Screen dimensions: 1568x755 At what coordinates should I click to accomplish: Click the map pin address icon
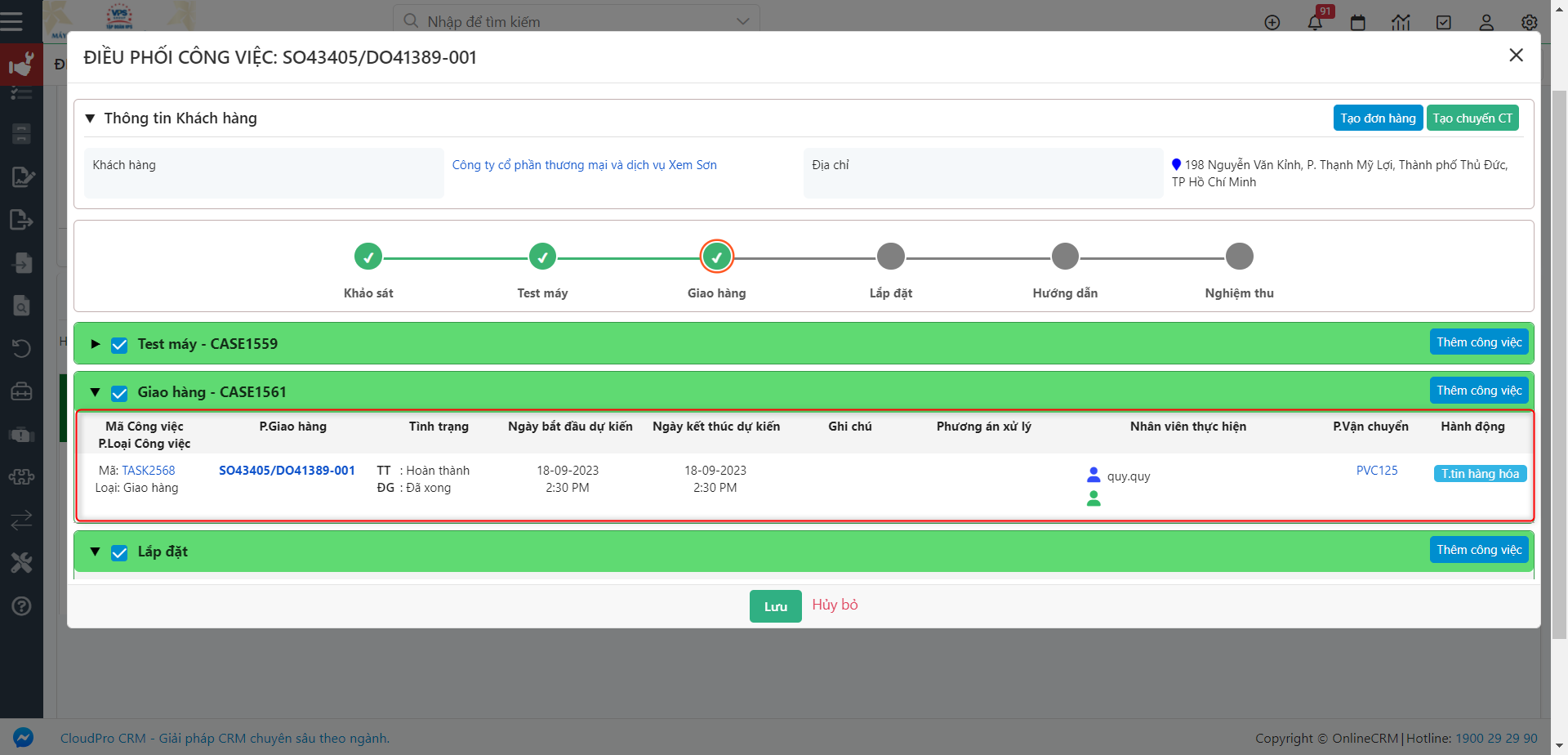(1176, 165)
